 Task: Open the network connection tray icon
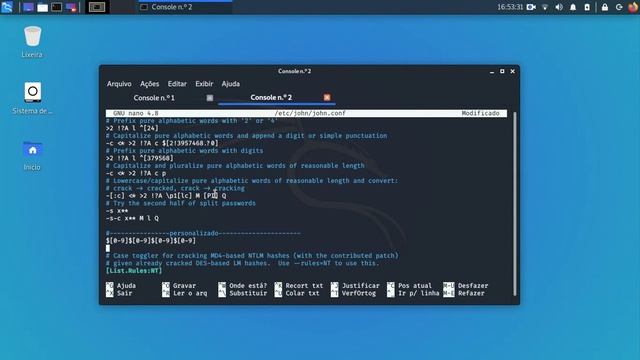tap(545, 7)
